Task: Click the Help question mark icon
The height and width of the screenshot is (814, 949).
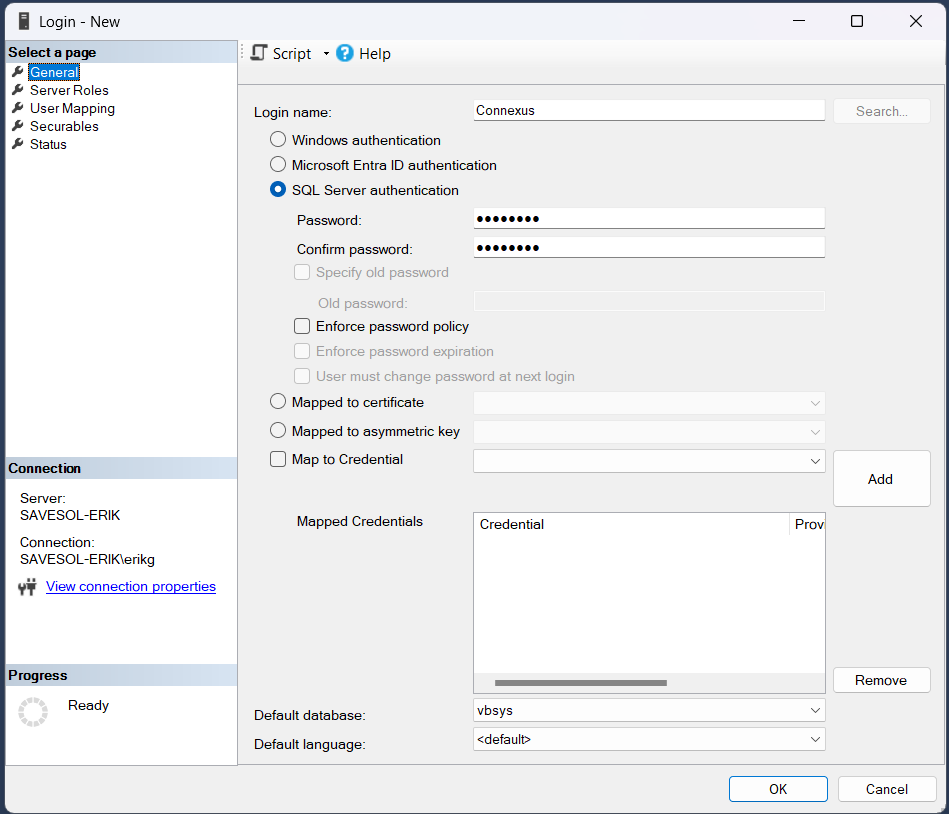Action: (x=345, y=53)
